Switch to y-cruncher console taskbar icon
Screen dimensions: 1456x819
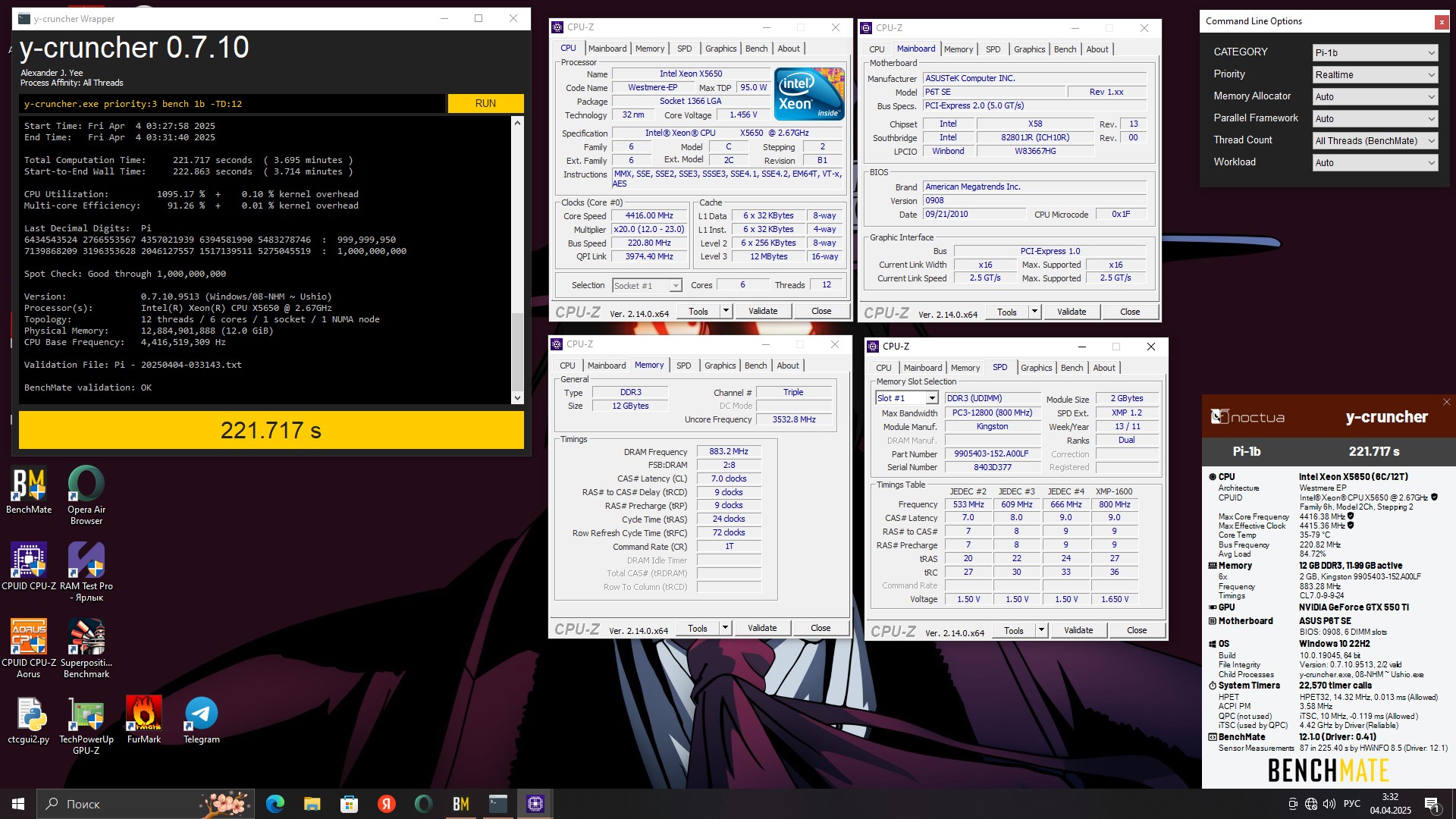pyautogui.click(x=498, y=804)
